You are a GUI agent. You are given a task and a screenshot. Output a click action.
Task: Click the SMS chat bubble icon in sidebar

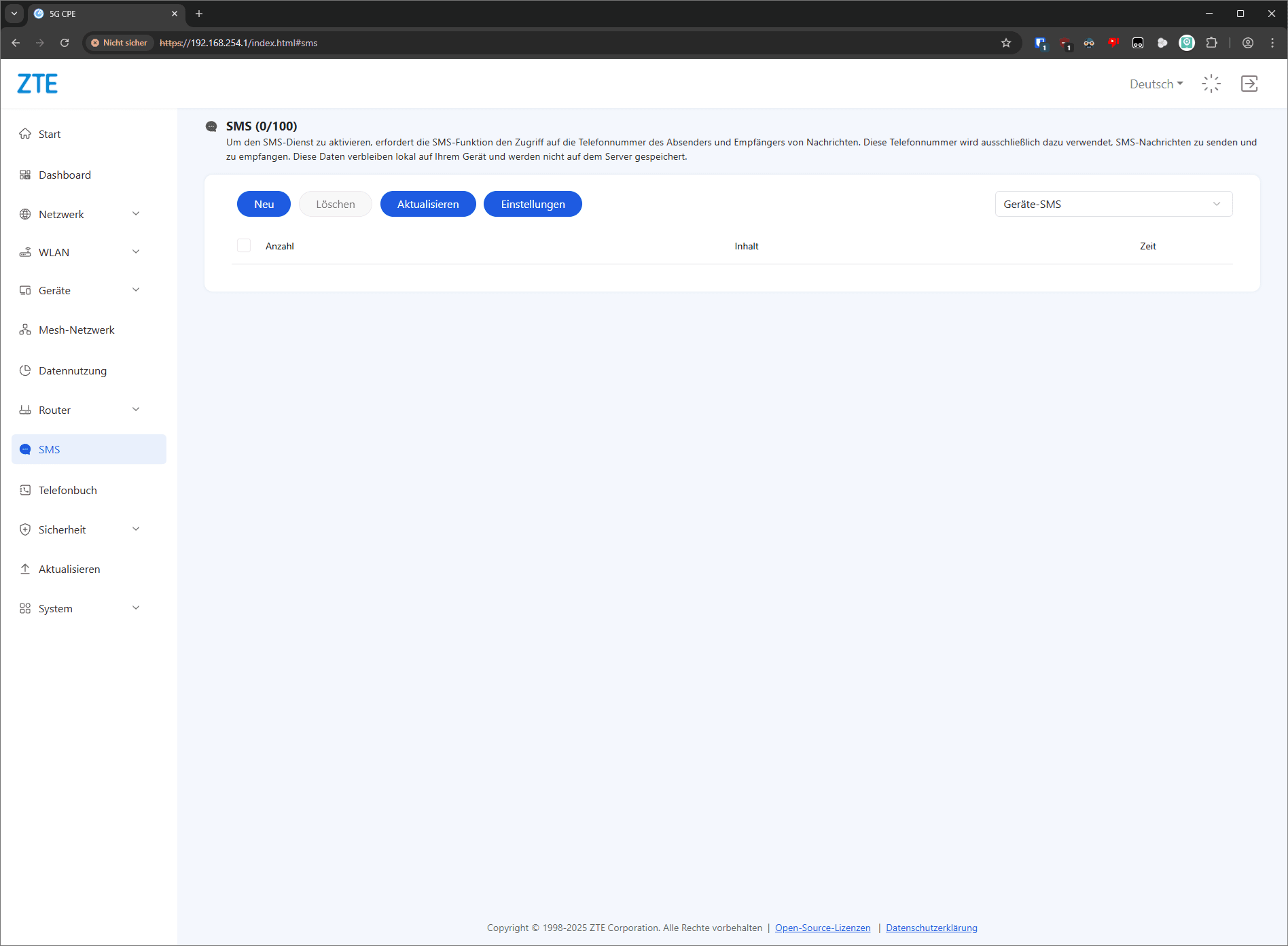(x=25, y=449)
